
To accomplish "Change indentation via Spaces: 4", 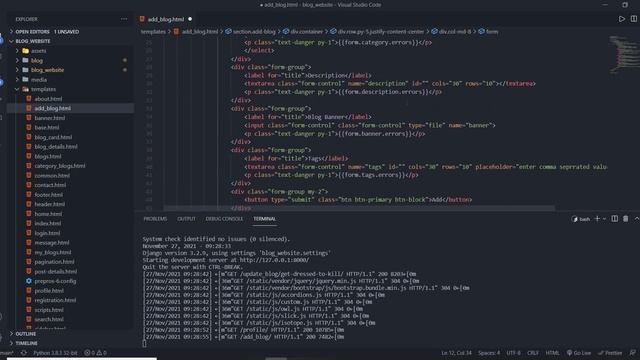I will (x=489, y=353).
